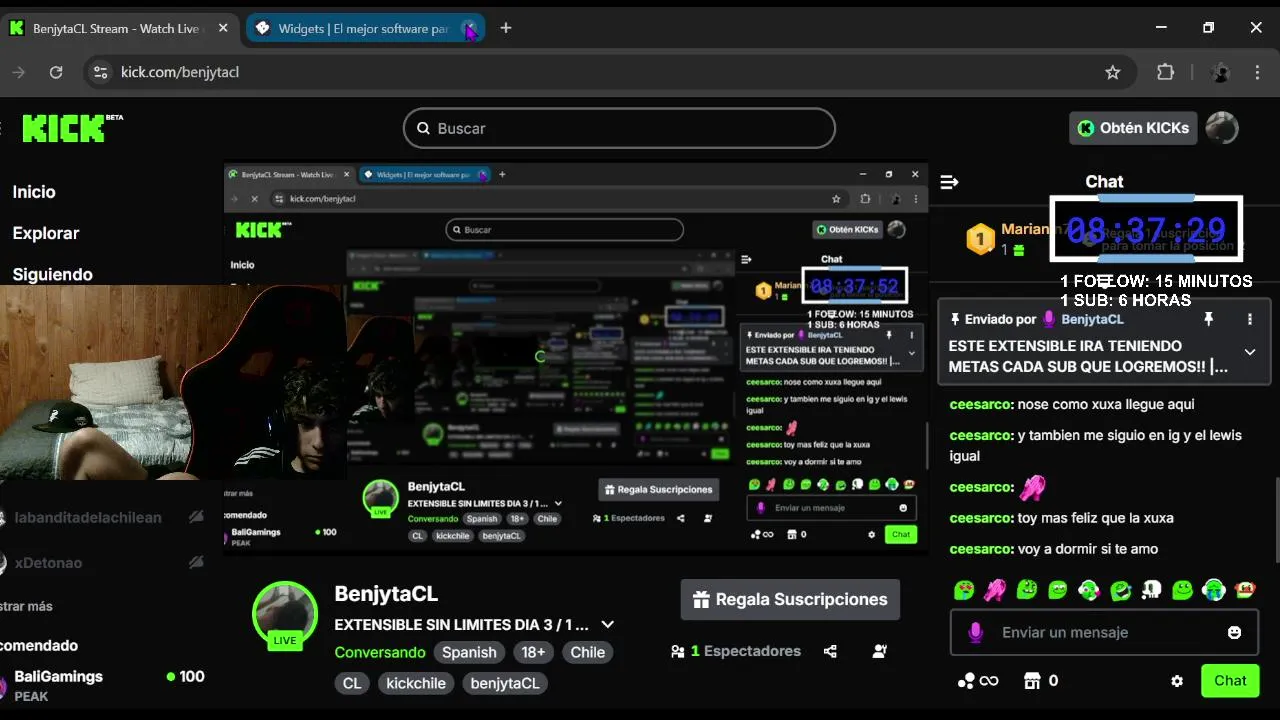The image size is (1280, 720).
Task: Send the heart-eyes green emote
Action: pos(964,590)
